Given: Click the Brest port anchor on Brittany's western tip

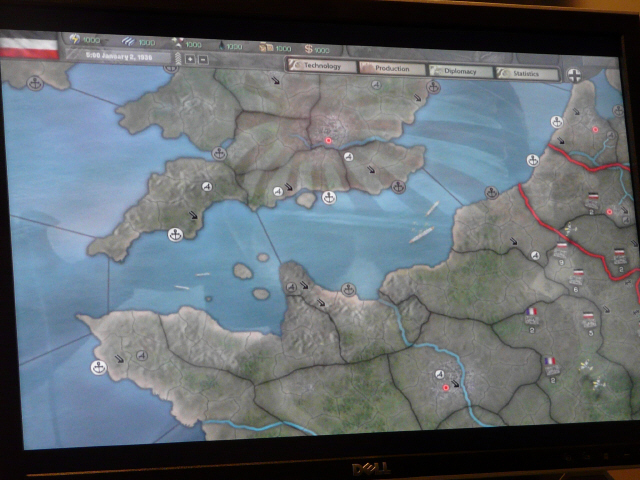Looking at the screenshot, I should coord(98,367).
